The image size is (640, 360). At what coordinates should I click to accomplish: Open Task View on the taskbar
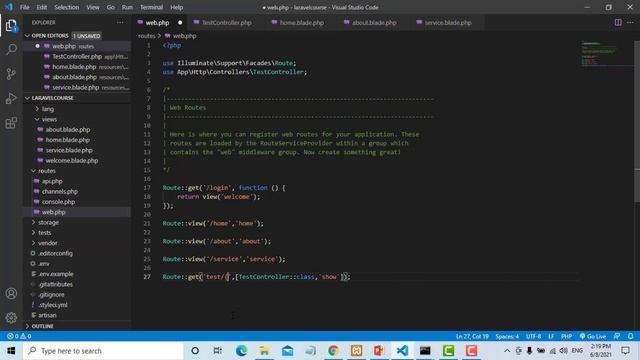coord(218,351)
